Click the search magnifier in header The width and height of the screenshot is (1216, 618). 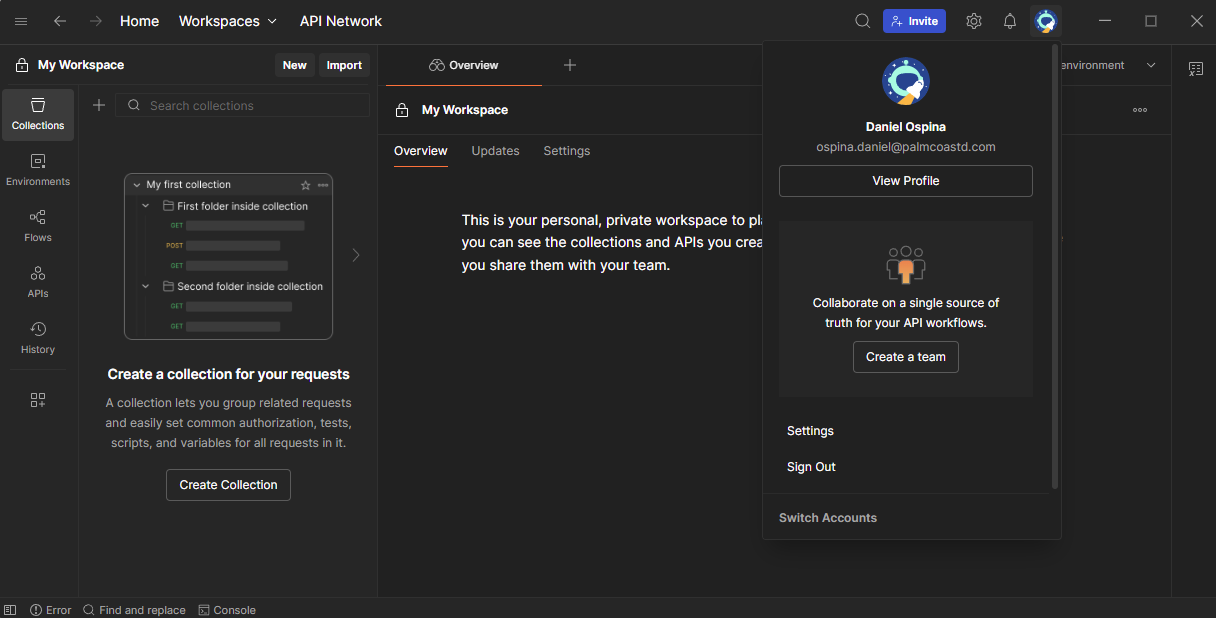pyautogui.click(x=862, y=21)
